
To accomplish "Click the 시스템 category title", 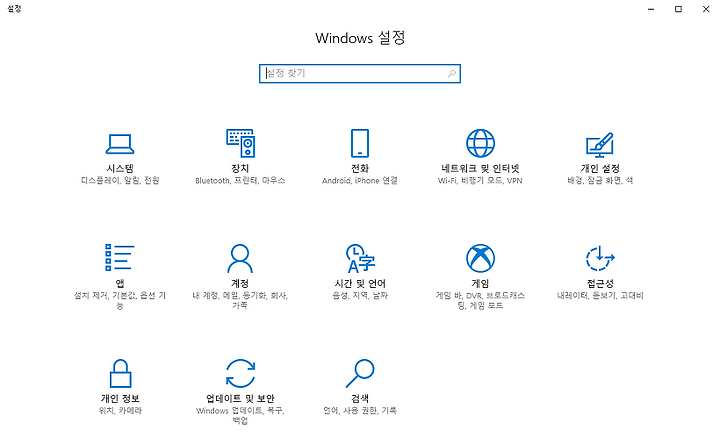I will pyautogui.click(x=120, y=168).
